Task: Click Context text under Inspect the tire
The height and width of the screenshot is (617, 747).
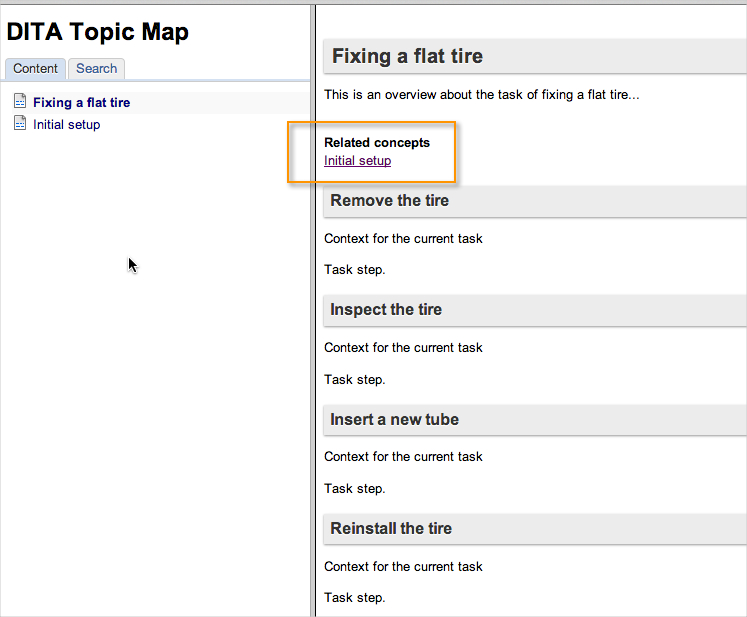Action: tap(403, 348)
